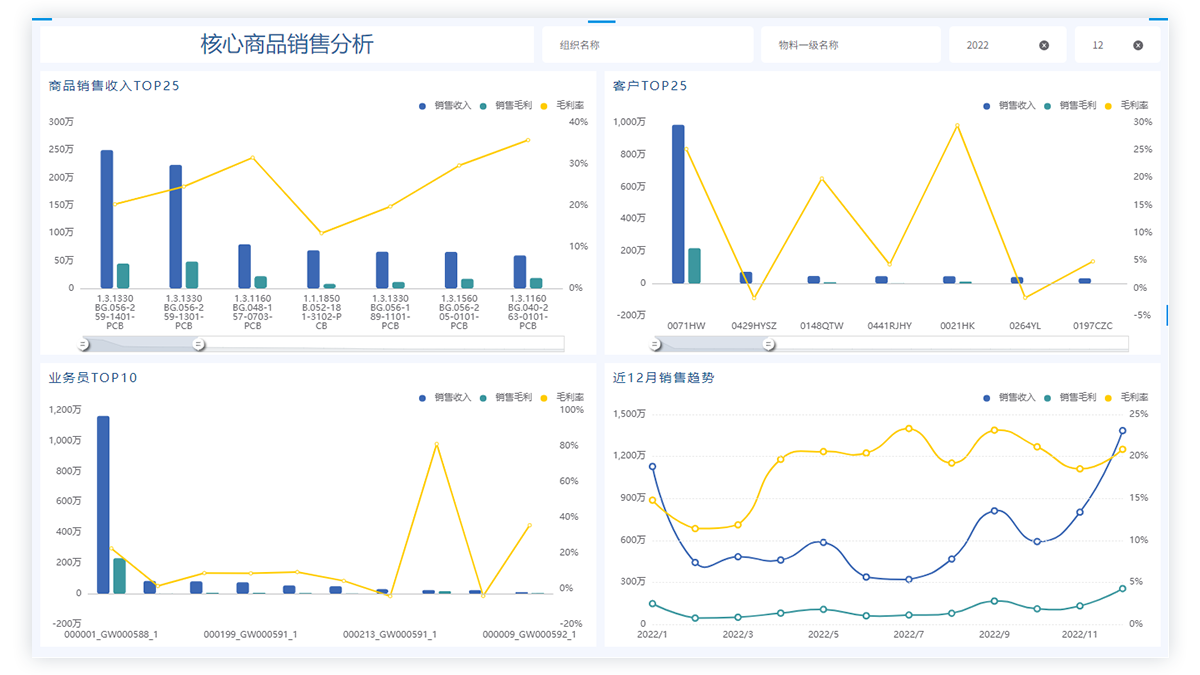This screenshot has width=1200, height=675.
Task: Toggle 销售毛利 legend in 商品销售收入TOP25
Action: (506, 105)
